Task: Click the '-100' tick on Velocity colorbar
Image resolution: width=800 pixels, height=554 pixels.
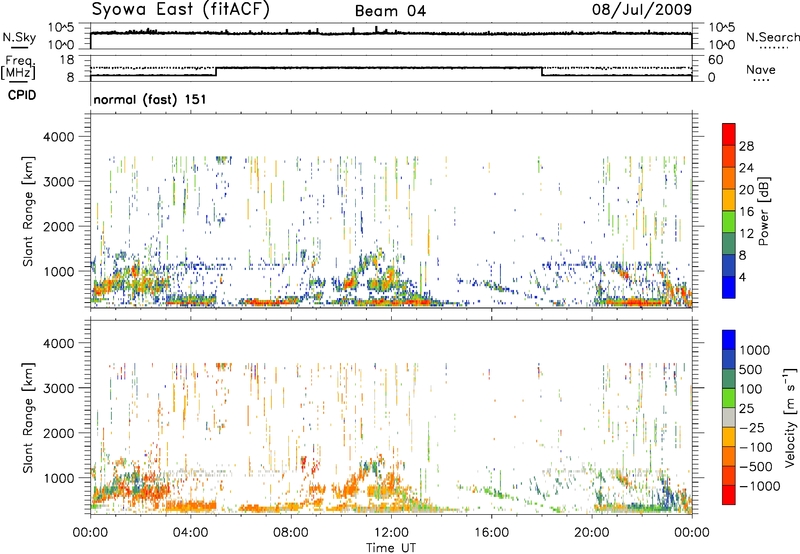Action: (x=756, y=447)
